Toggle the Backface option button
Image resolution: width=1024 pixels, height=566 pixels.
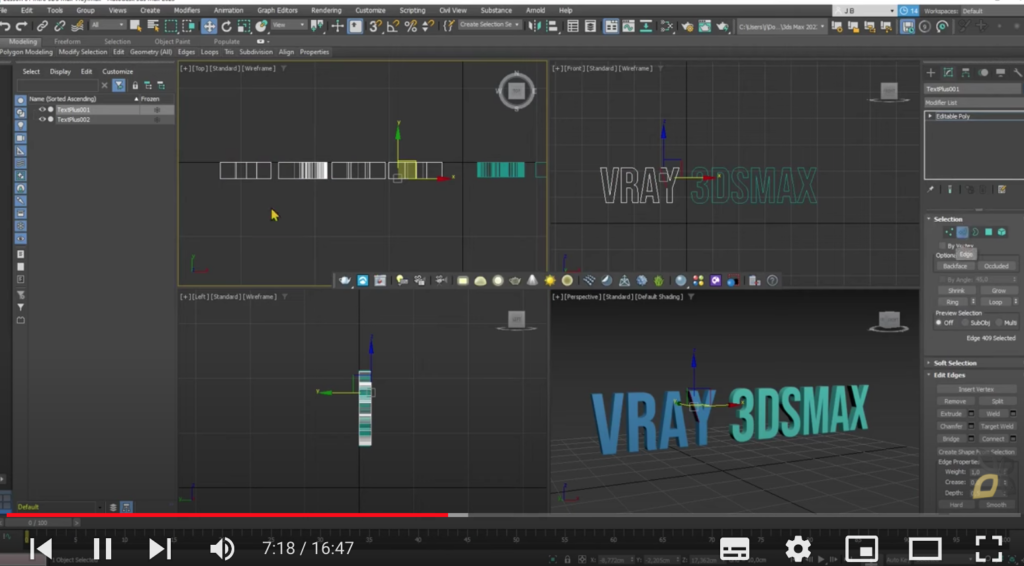tap(955, 266)
